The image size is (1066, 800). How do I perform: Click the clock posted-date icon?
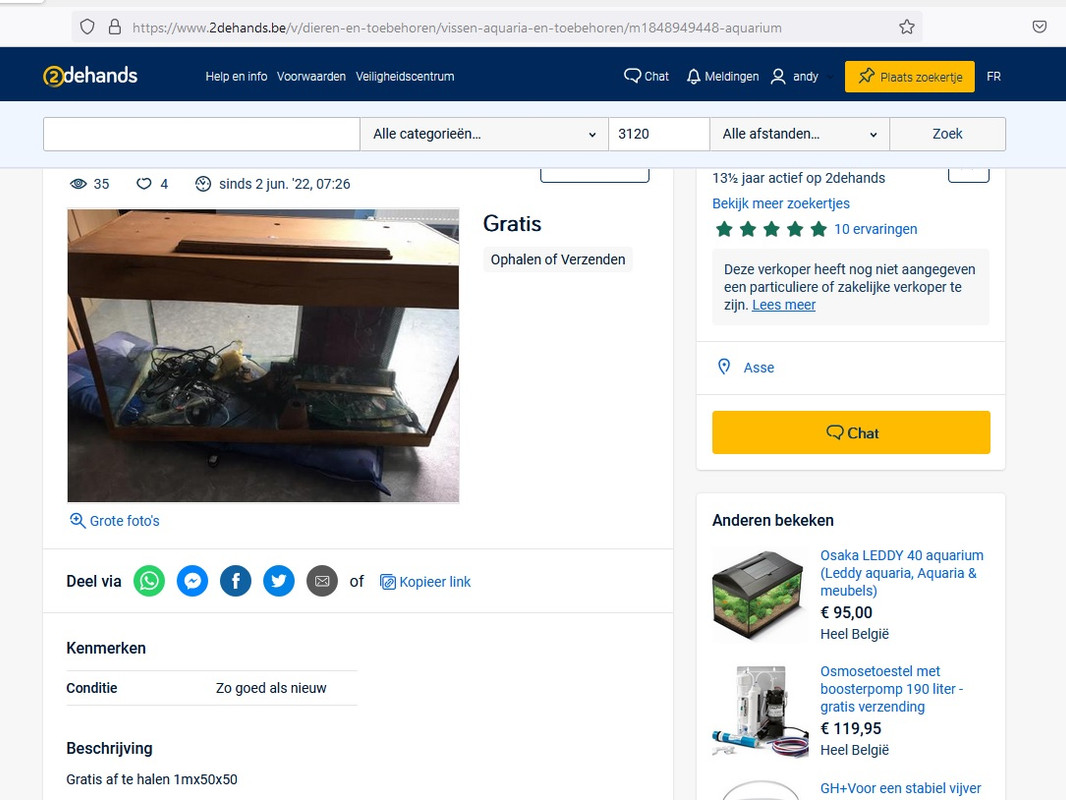203,184
